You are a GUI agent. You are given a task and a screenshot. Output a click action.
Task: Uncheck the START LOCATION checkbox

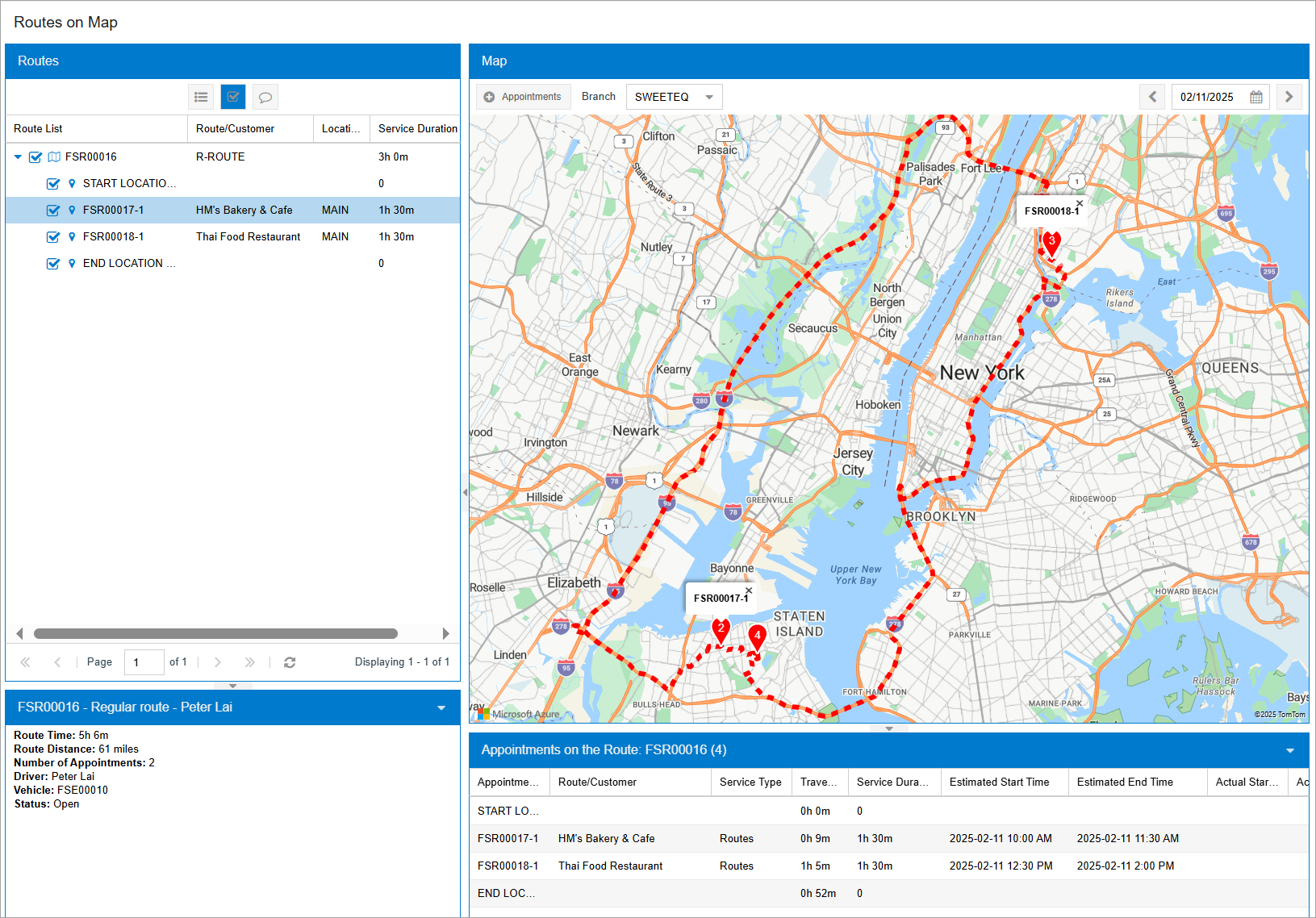click(53, 183)
